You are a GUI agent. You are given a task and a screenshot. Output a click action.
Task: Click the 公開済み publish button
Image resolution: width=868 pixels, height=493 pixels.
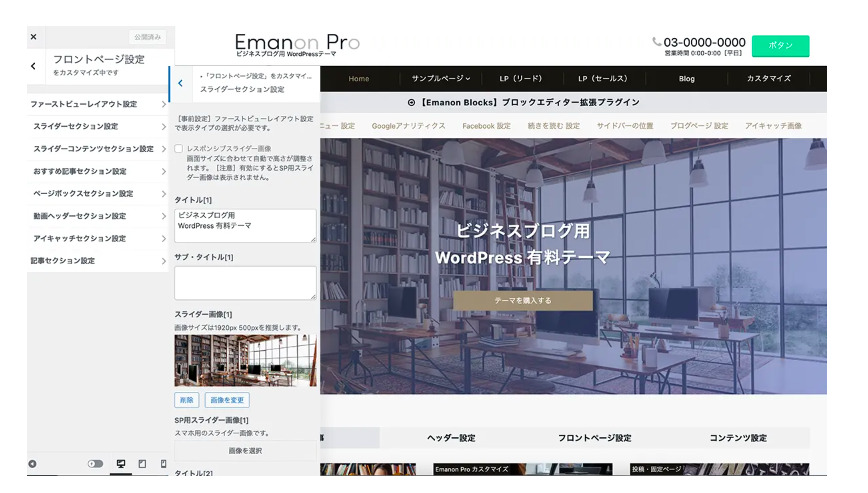[147, 37]
